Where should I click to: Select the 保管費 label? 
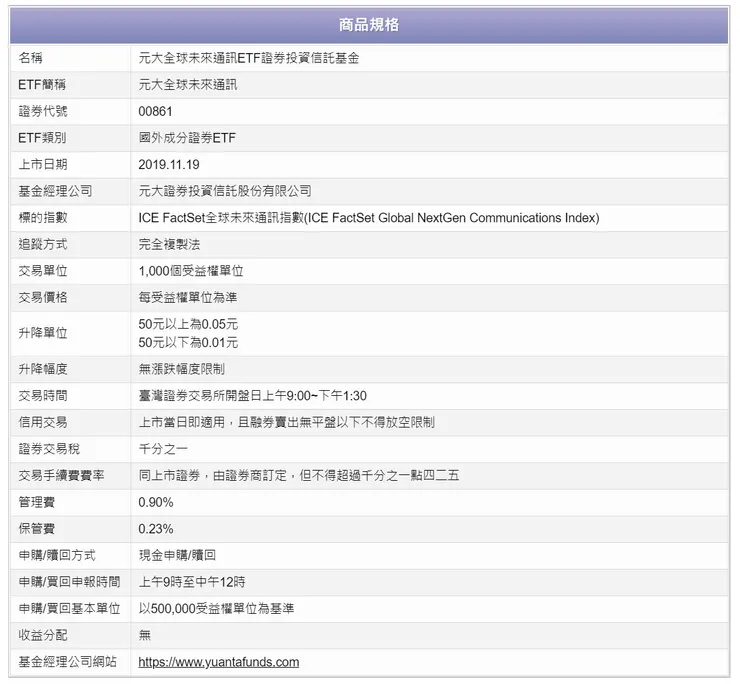tap(37, 529)
